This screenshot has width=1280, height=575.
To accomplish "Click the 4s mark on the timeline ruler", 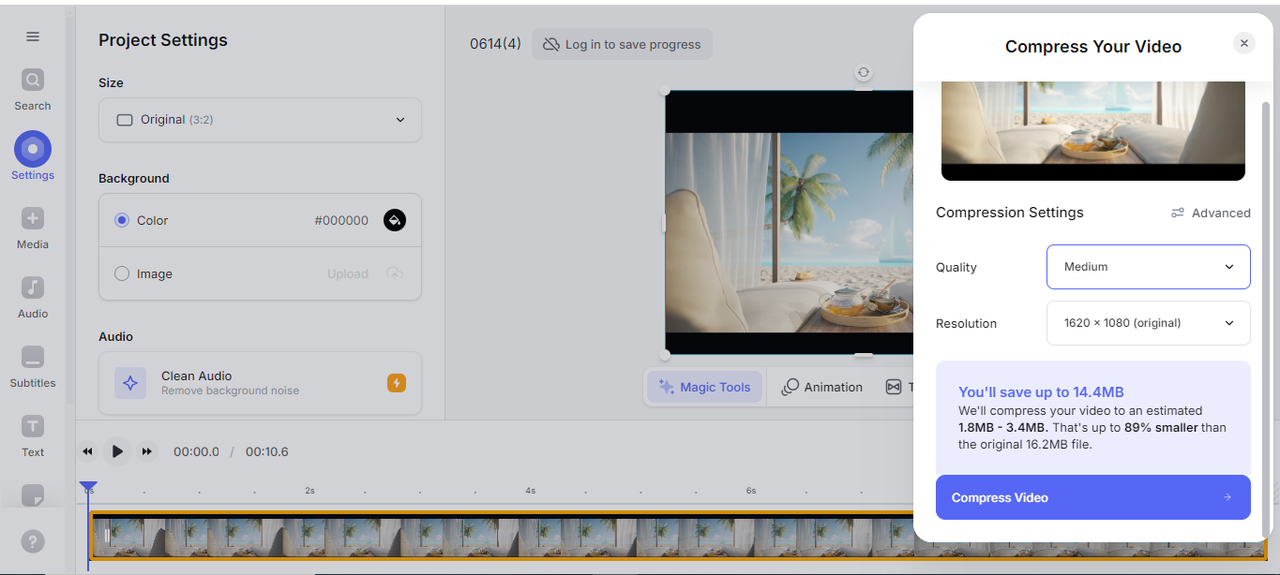I will click(x=530, y=491).
